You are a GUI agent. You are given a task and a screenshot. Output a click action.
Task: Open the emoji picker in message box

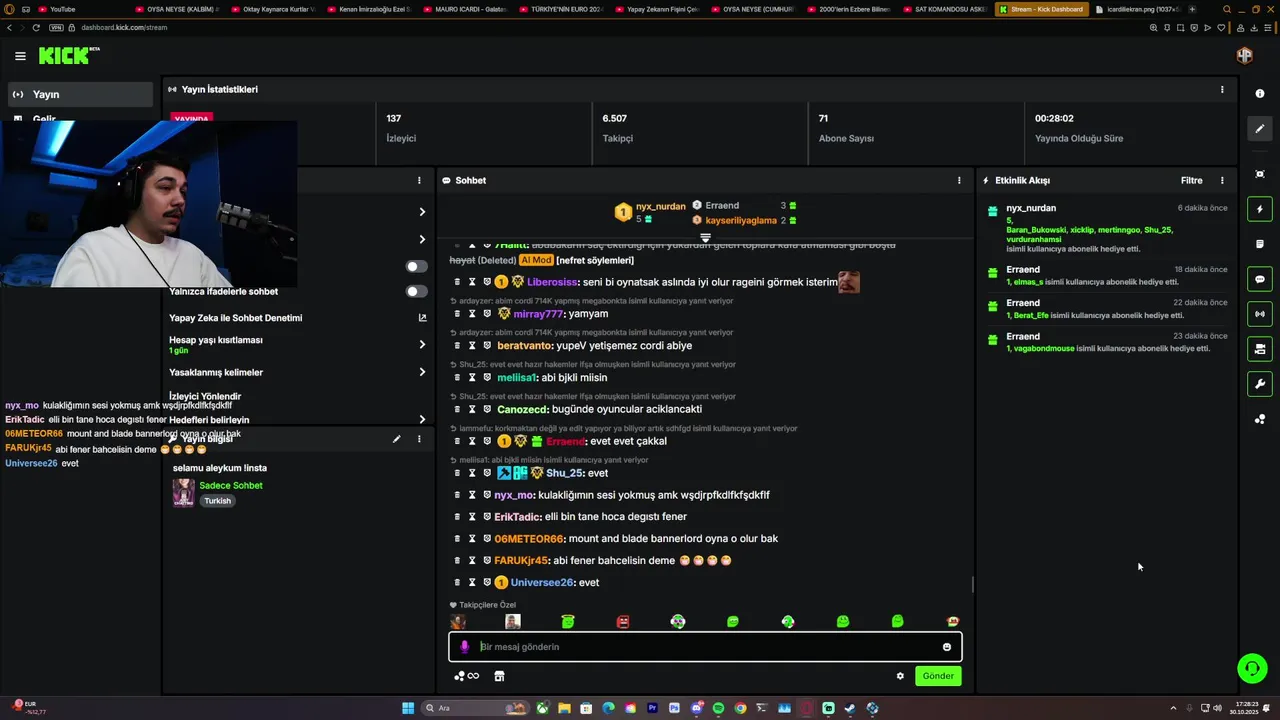(946, 647)
